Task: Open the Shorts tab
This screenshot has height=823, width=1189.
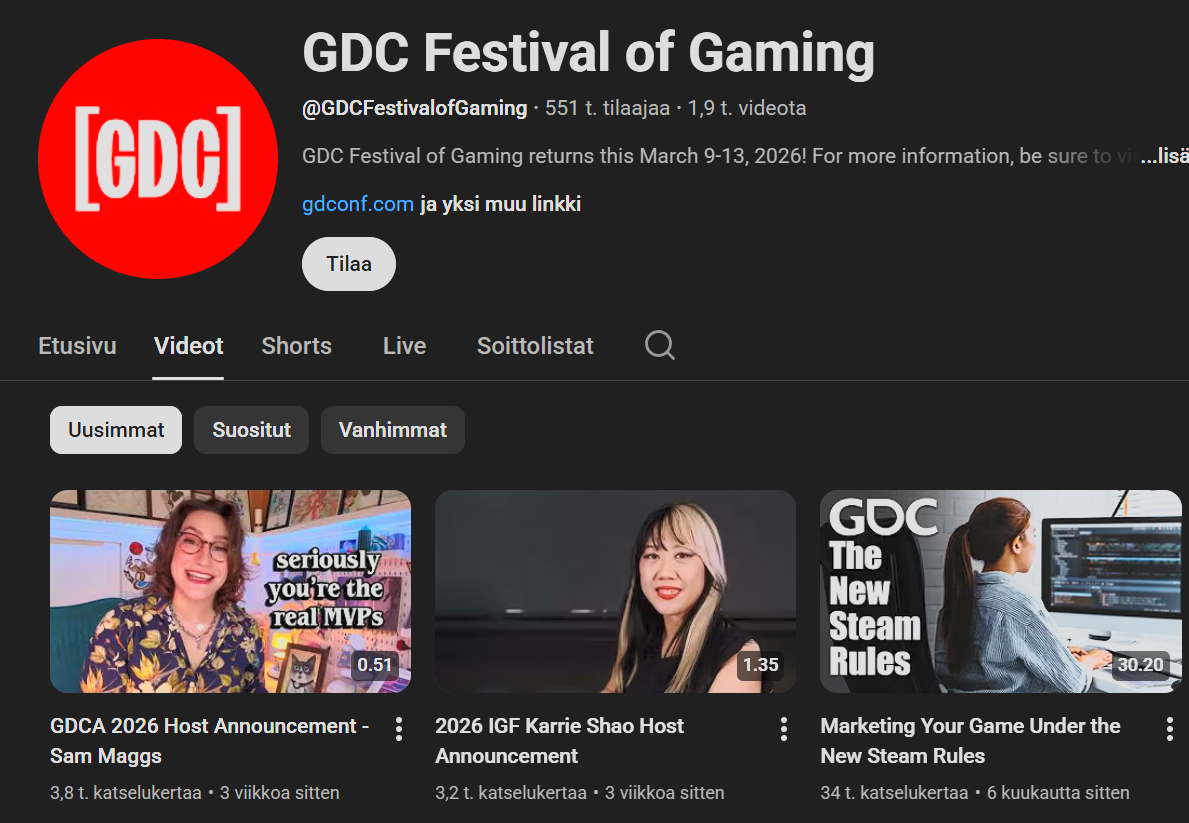Action: click(296, 346)
